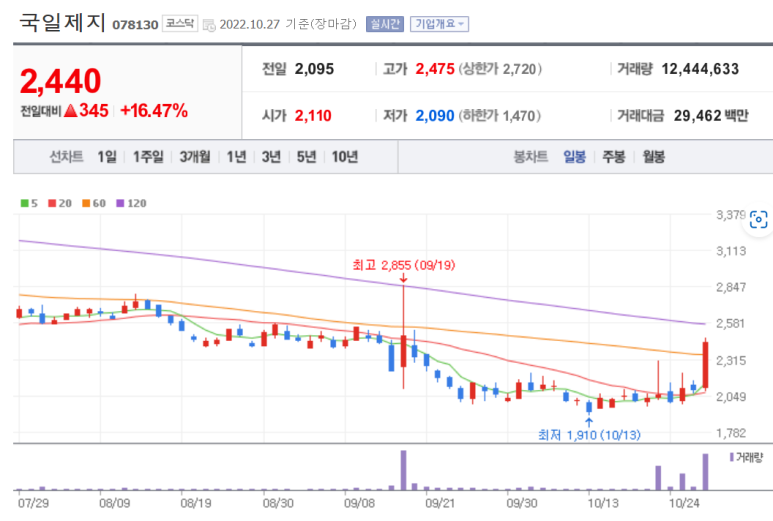Screen dimensions: 773x521
Task: Click the 거래량 volume legend
Action: (746, 457)
